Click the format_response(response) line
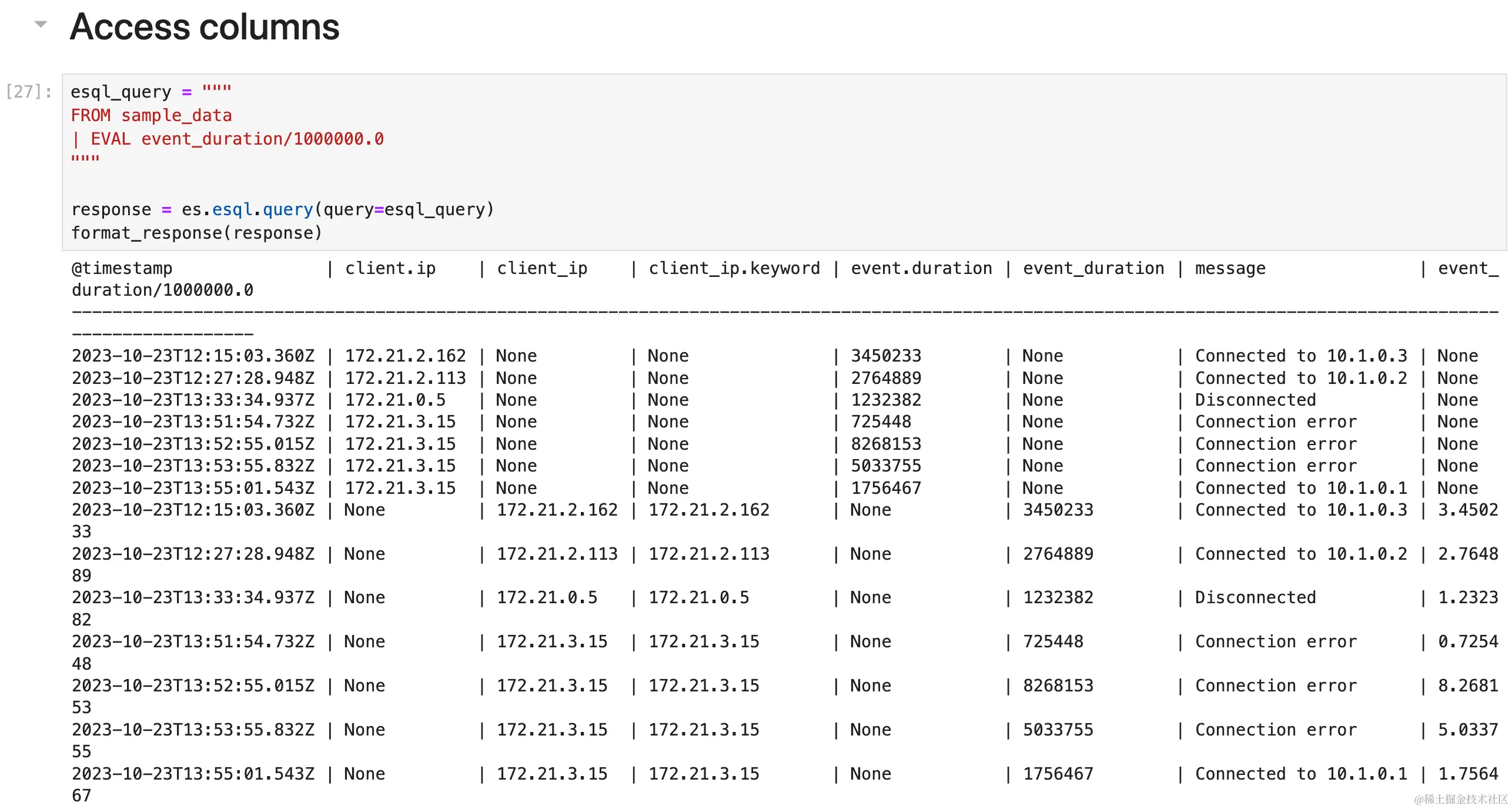Screen dimensions: 1512x809 (196, 233)
